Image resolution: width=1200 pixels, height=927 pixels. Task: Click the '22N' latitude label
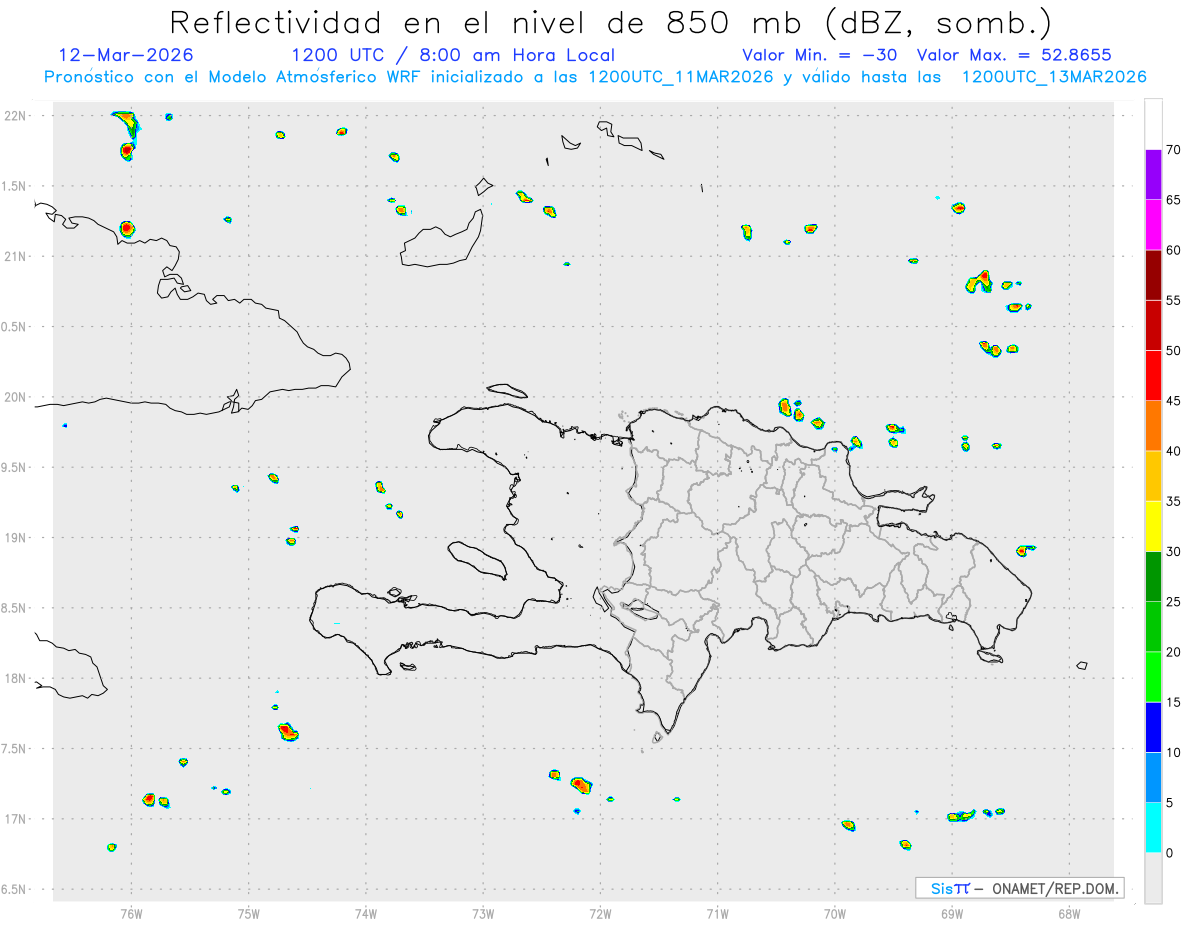(17, 116)
